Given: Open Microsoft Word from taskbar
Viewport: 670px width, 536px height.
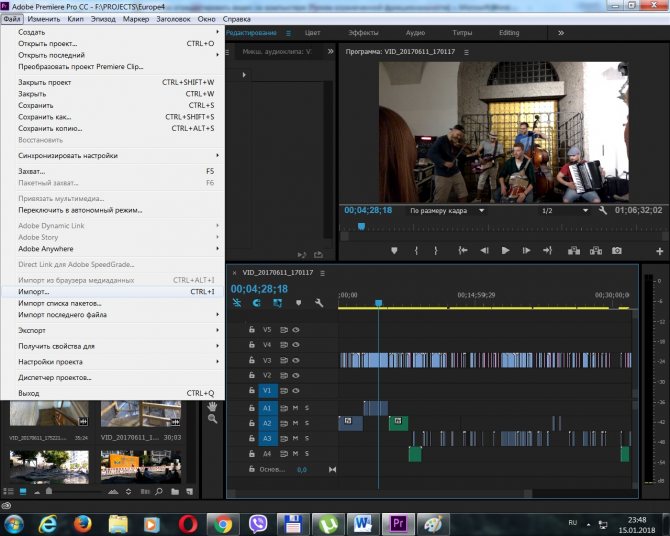Looking at the screenshot, I should coord(361,523).
